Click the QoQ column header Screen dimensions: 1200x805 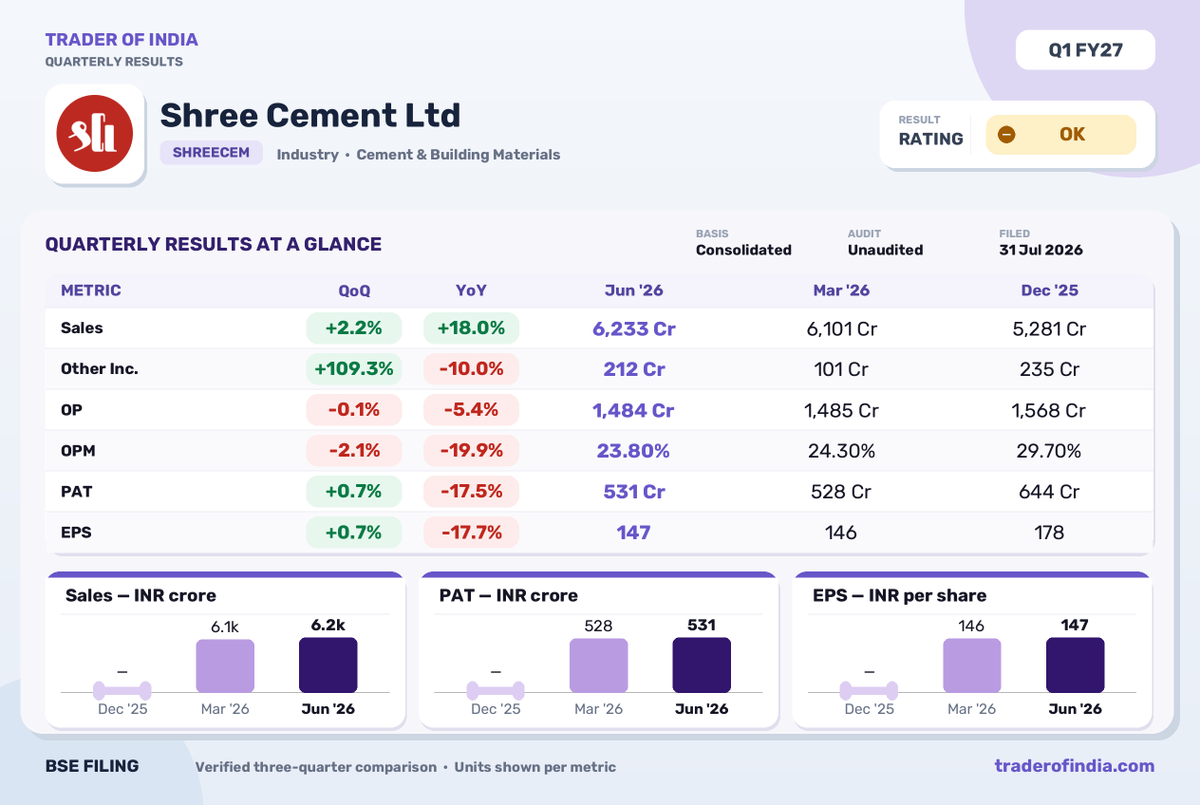coord(354,291)
